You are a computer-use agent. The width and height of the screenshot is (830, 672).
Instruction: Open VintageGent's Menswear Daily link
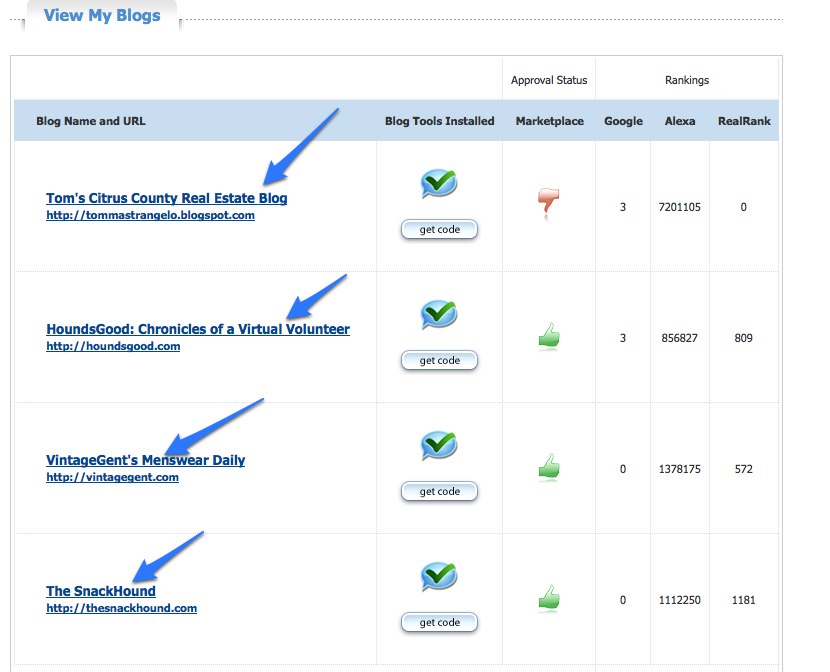point(146,460)
